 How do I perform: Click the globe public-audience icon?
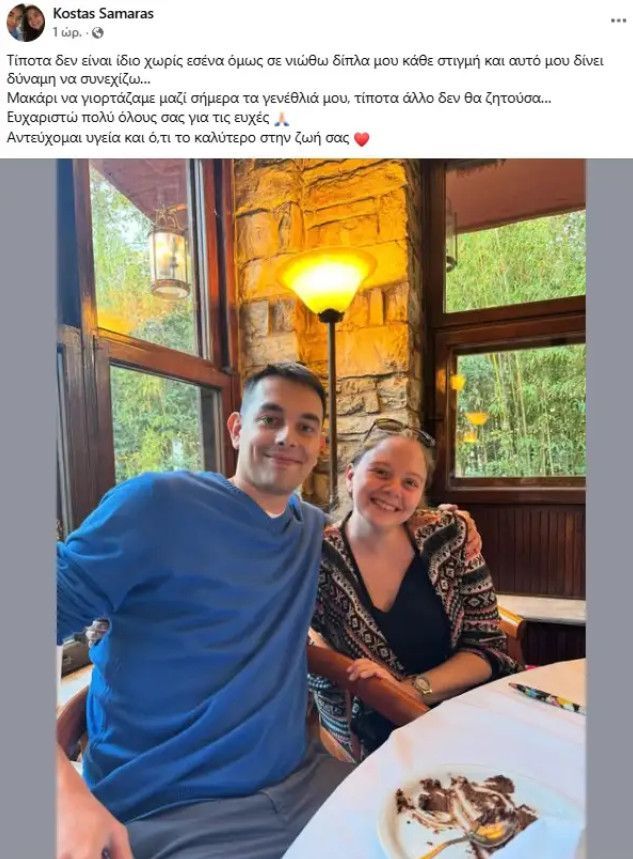pyautogui.click(x=98, y=33)
